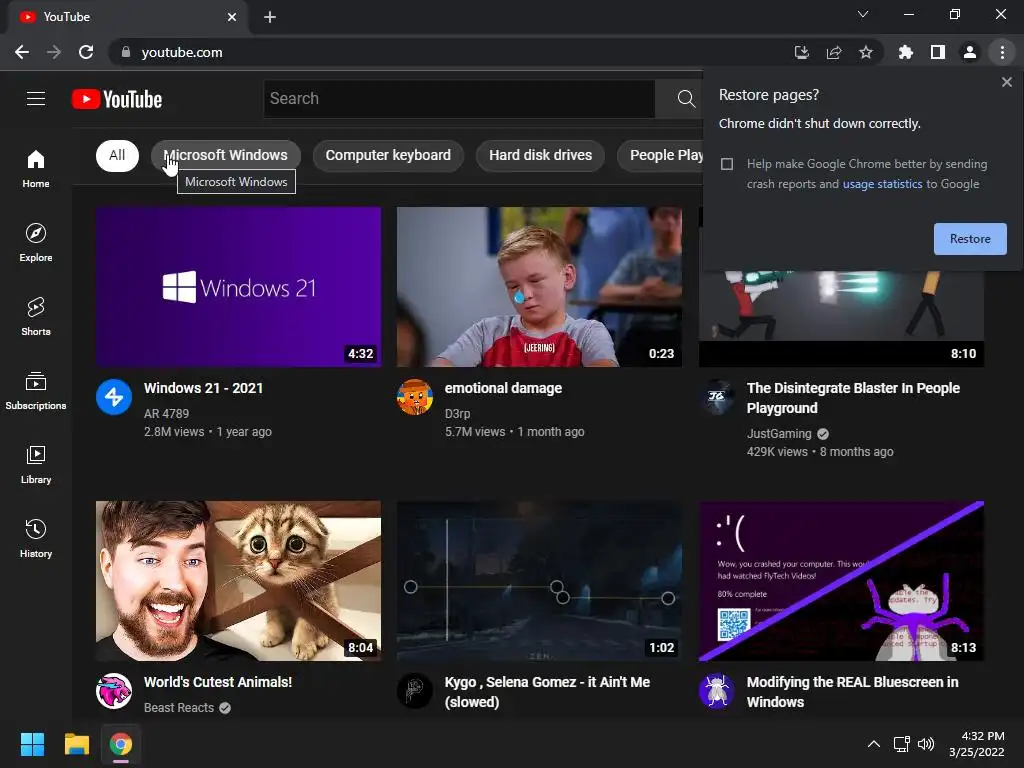Click the search magnifier button
This screenshot has width=1024, height=768.
(686, 99)
